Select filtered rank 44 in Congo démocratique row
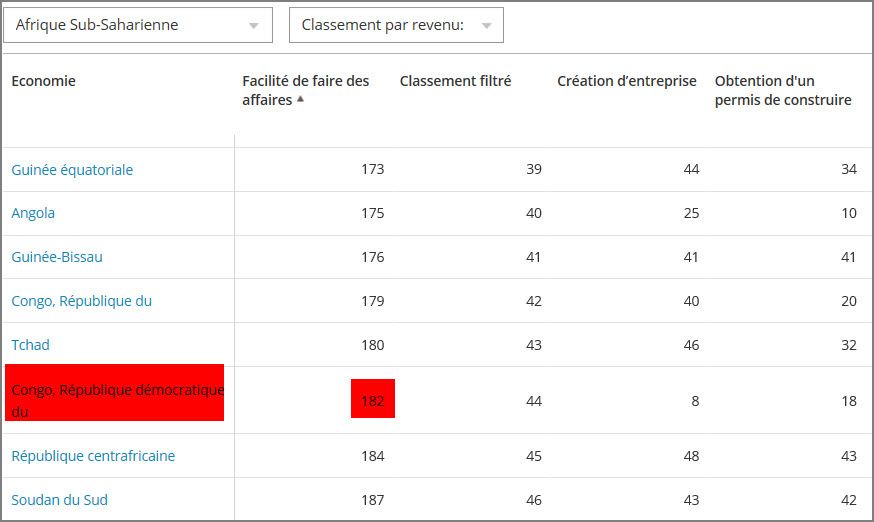 click(x=534, y=401)
